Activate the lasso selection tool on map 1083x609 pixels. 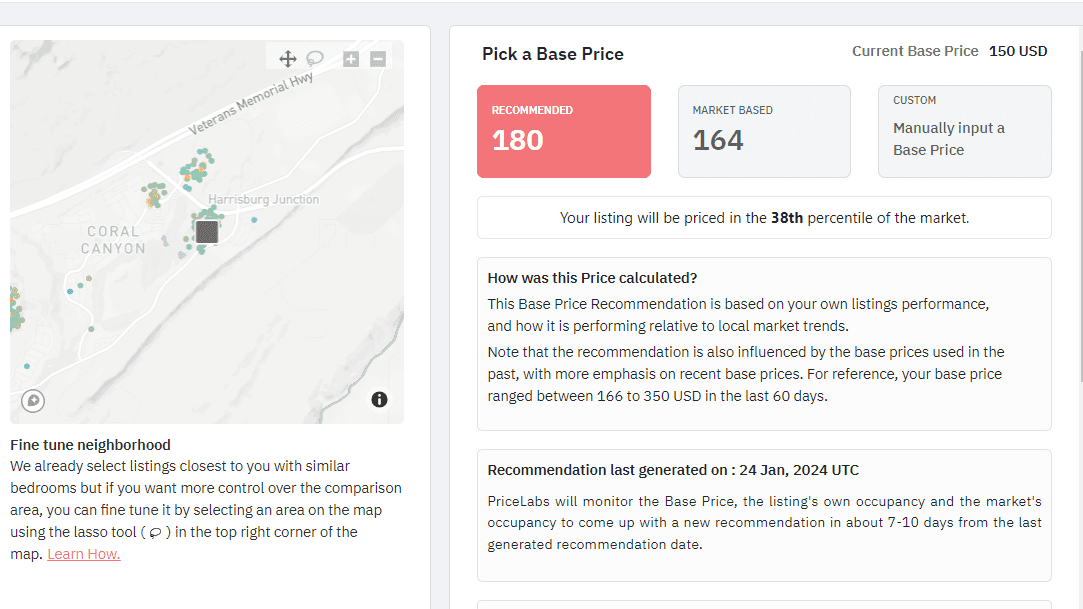click(315, 59)
